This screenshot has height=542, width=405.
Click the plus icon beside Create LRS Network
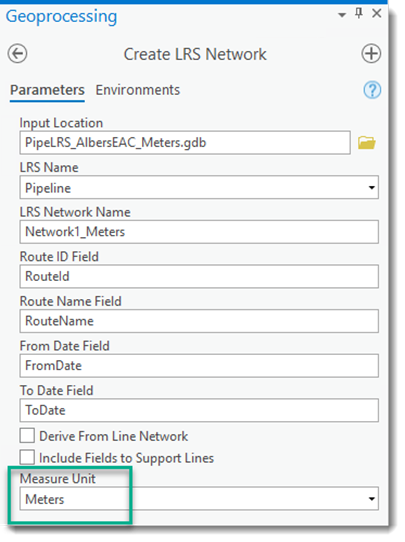[371, 54]
